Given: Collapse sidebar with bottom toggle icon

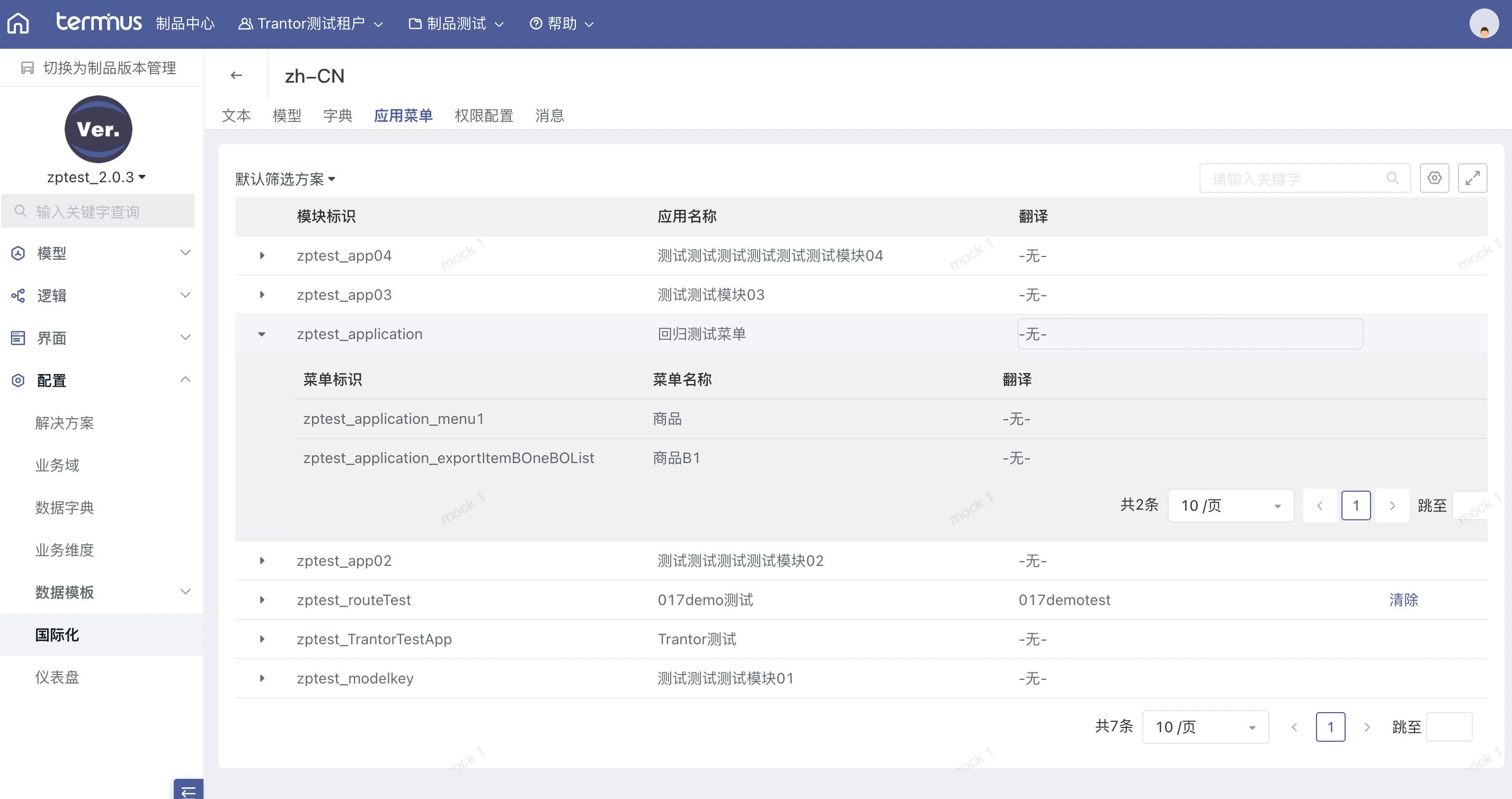Looking at the screenshot, I should click(x=189, y=790).
